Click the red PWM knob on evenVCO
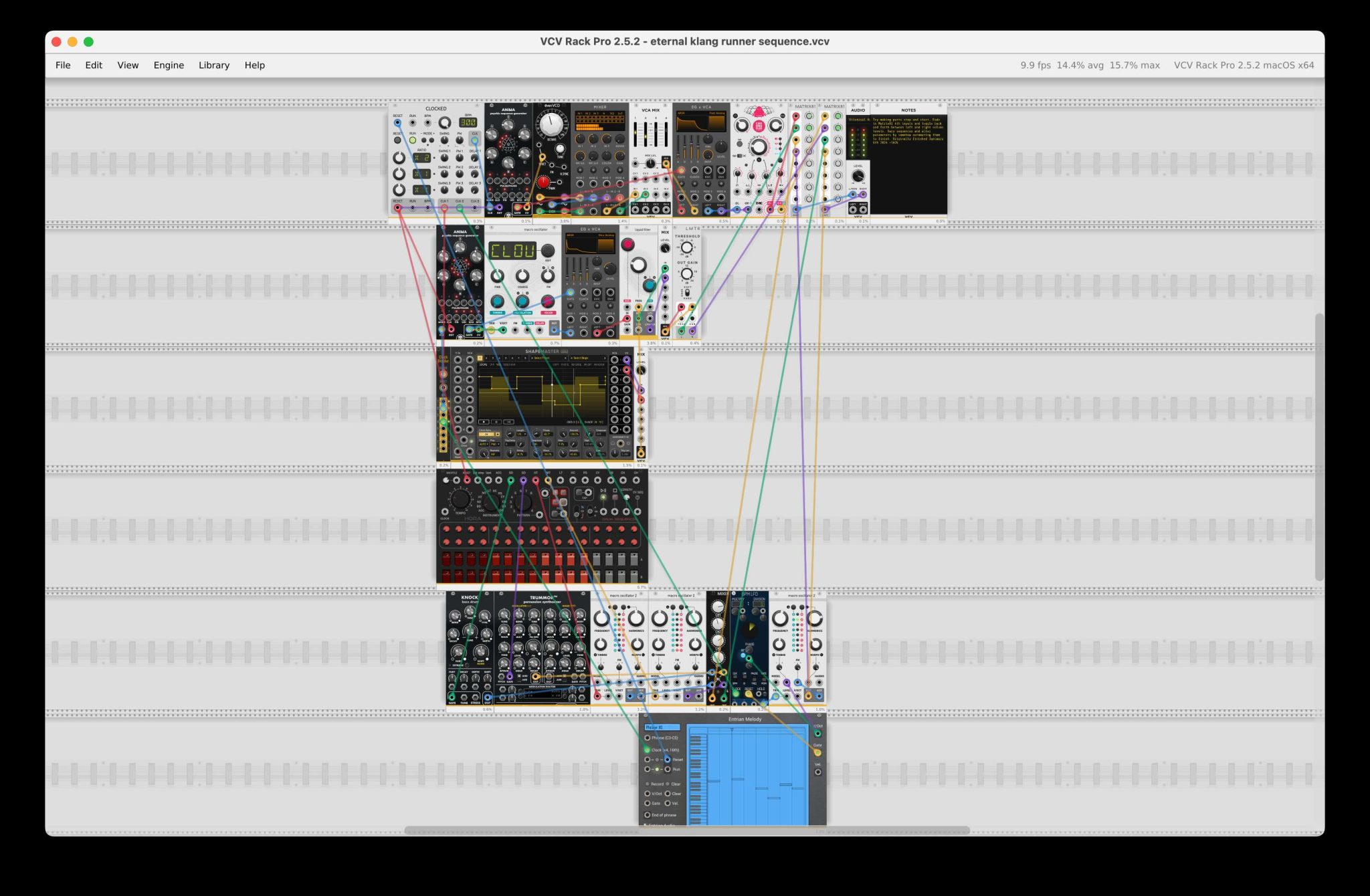This screenshot has height=896, width=1370. pyautogui.click(x=543, y=182)
